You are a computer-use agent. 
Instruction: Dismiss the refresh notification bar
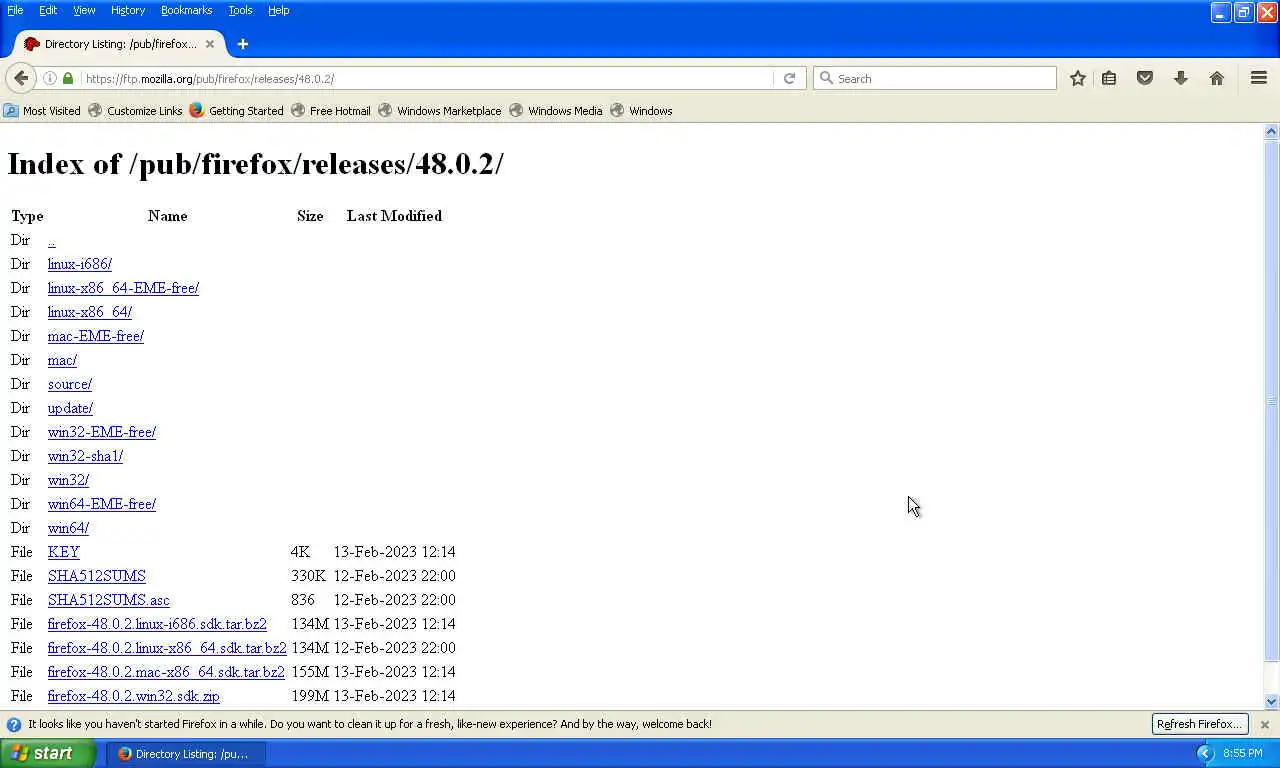[1264, 724]
